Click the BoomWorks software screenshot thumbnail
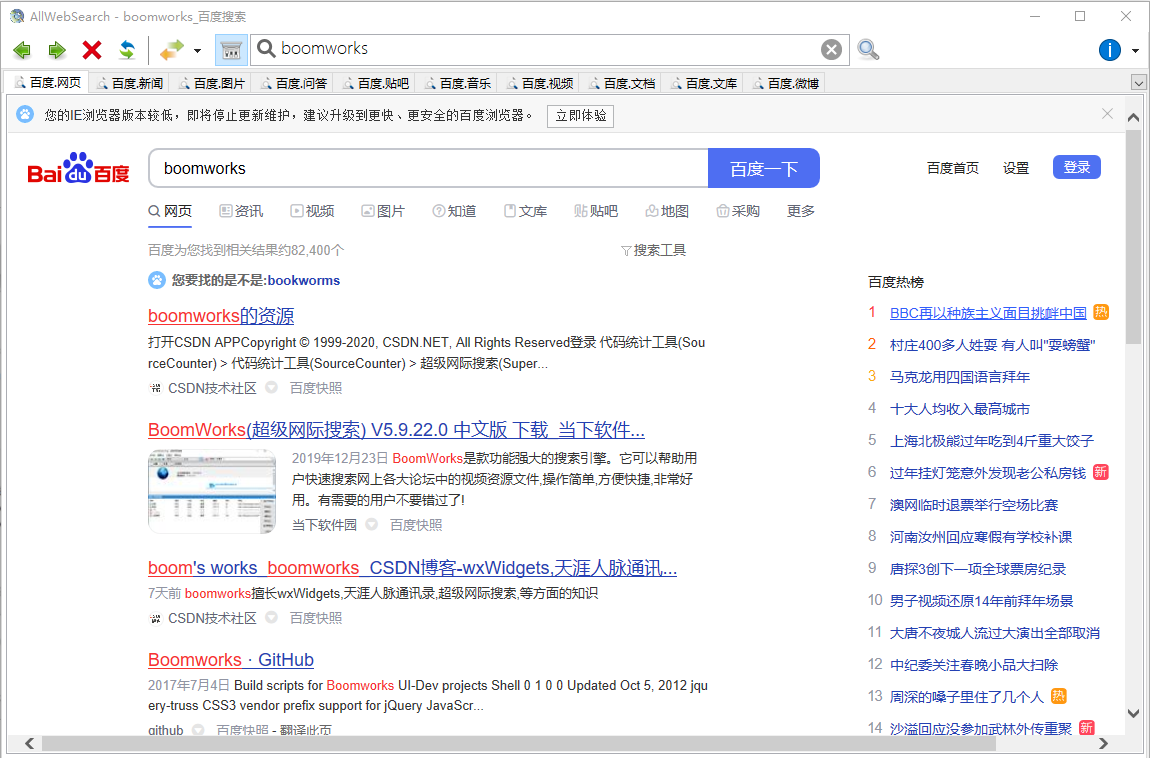 coord(212,491)
